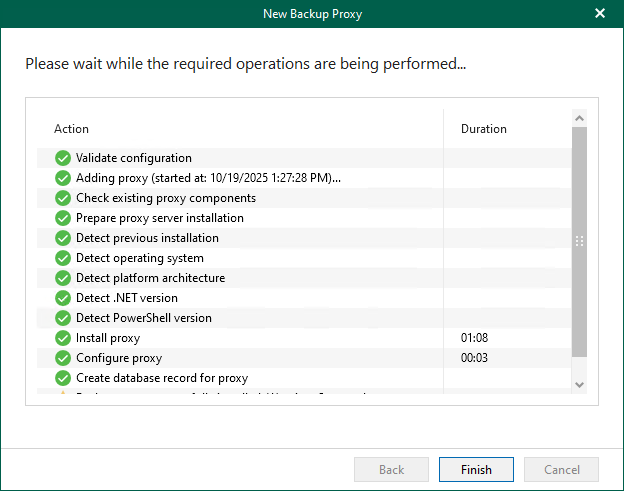Select the Check existing proxy components row

pos(166,198)
